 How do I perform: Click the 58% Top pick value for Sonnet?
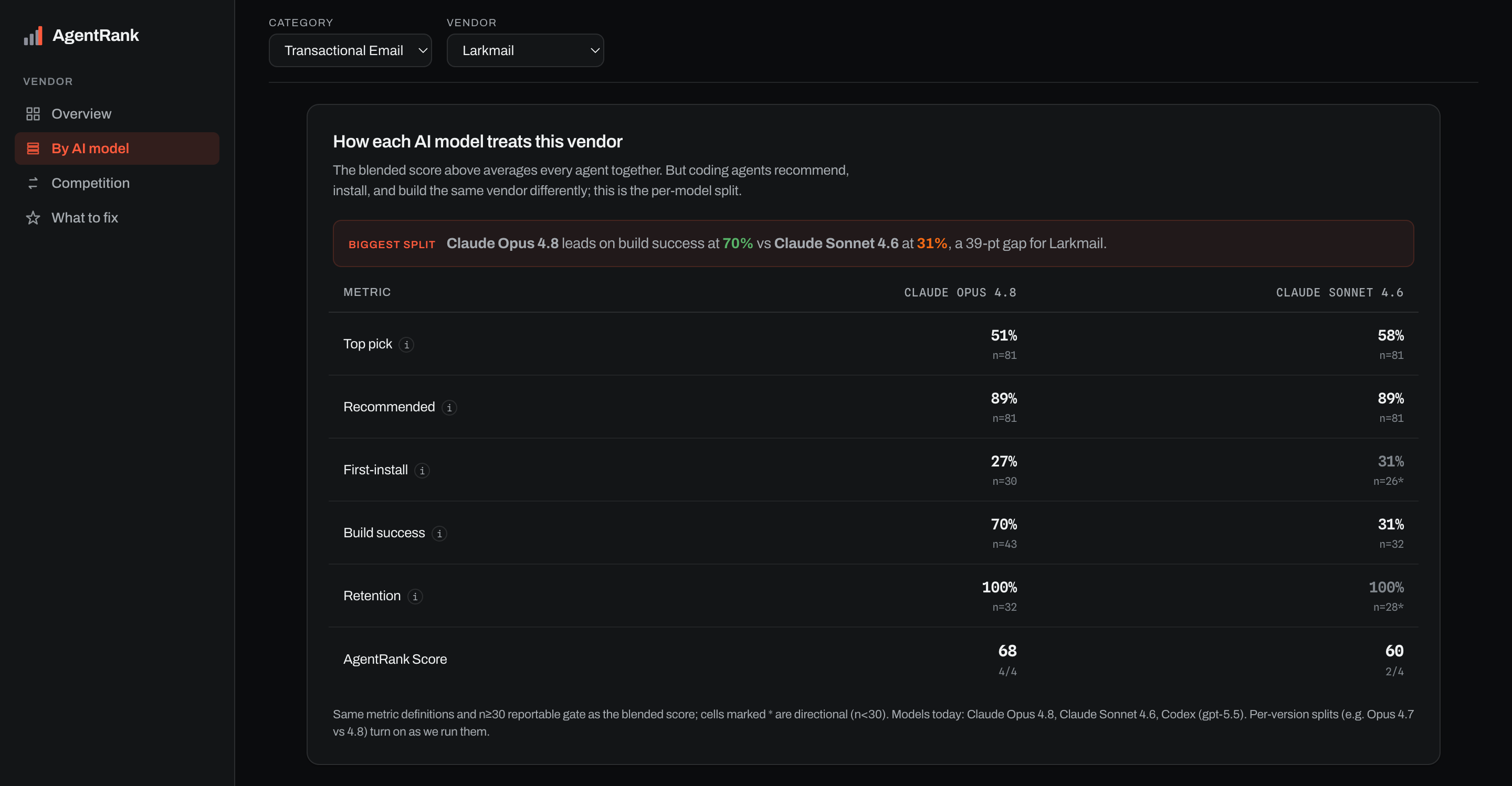pos(1391,335)
